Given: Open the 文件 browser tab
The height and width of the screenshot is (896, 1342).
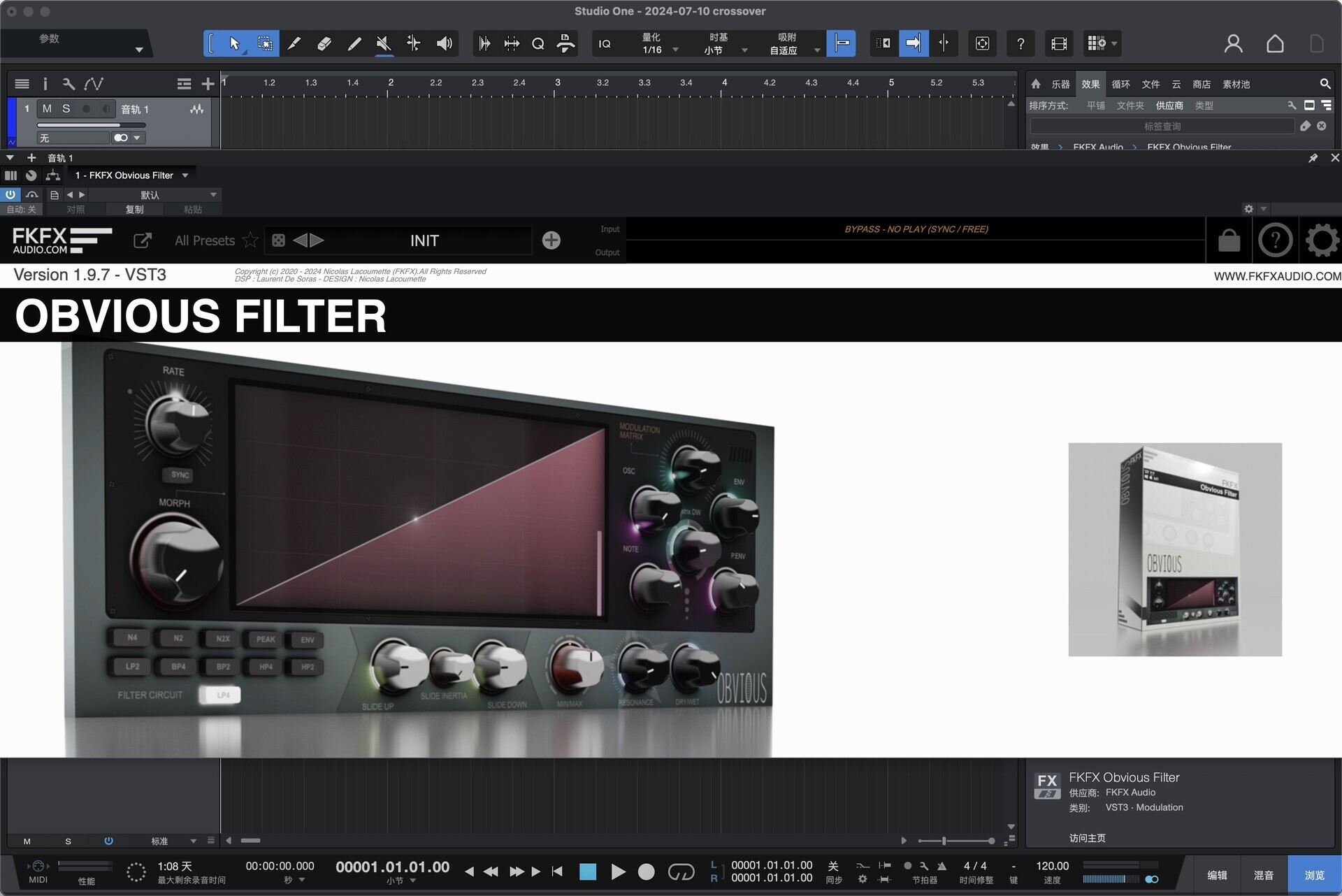Looking at the screenshot, I should point(1150,84).
